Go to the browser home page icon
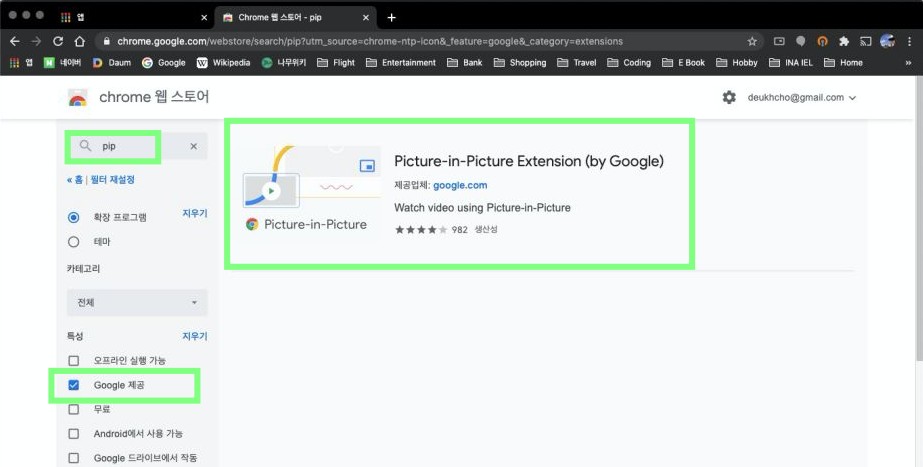The image size is (923, 467). click(x=80, y=41)
